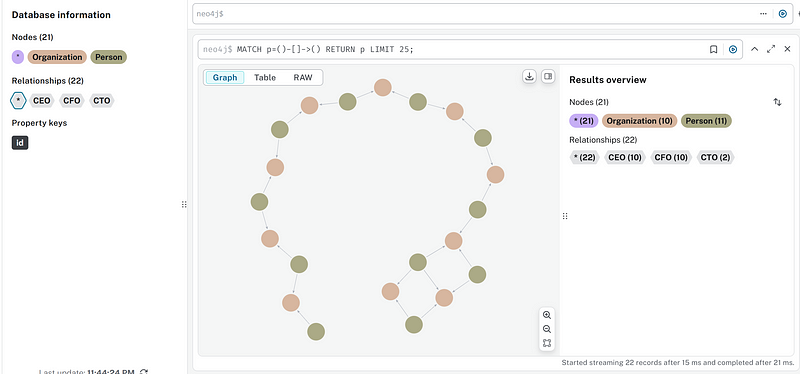Click the Person (11) badge
This screenshot has height=374, width=800.
[707, 121]
